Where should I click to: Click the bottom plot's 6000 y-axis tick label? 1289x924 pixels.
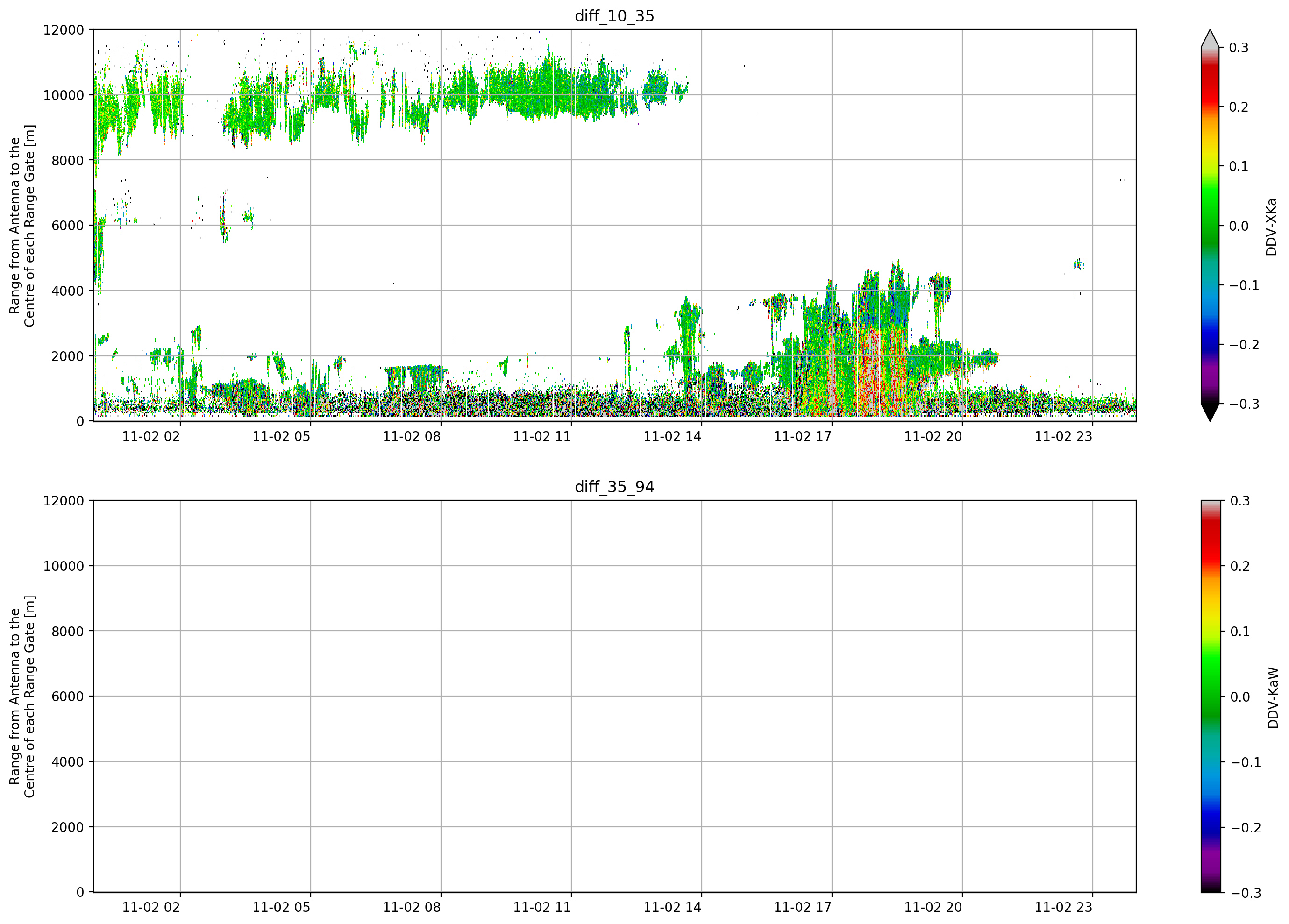pyautogui.click(x=68, y=697)
